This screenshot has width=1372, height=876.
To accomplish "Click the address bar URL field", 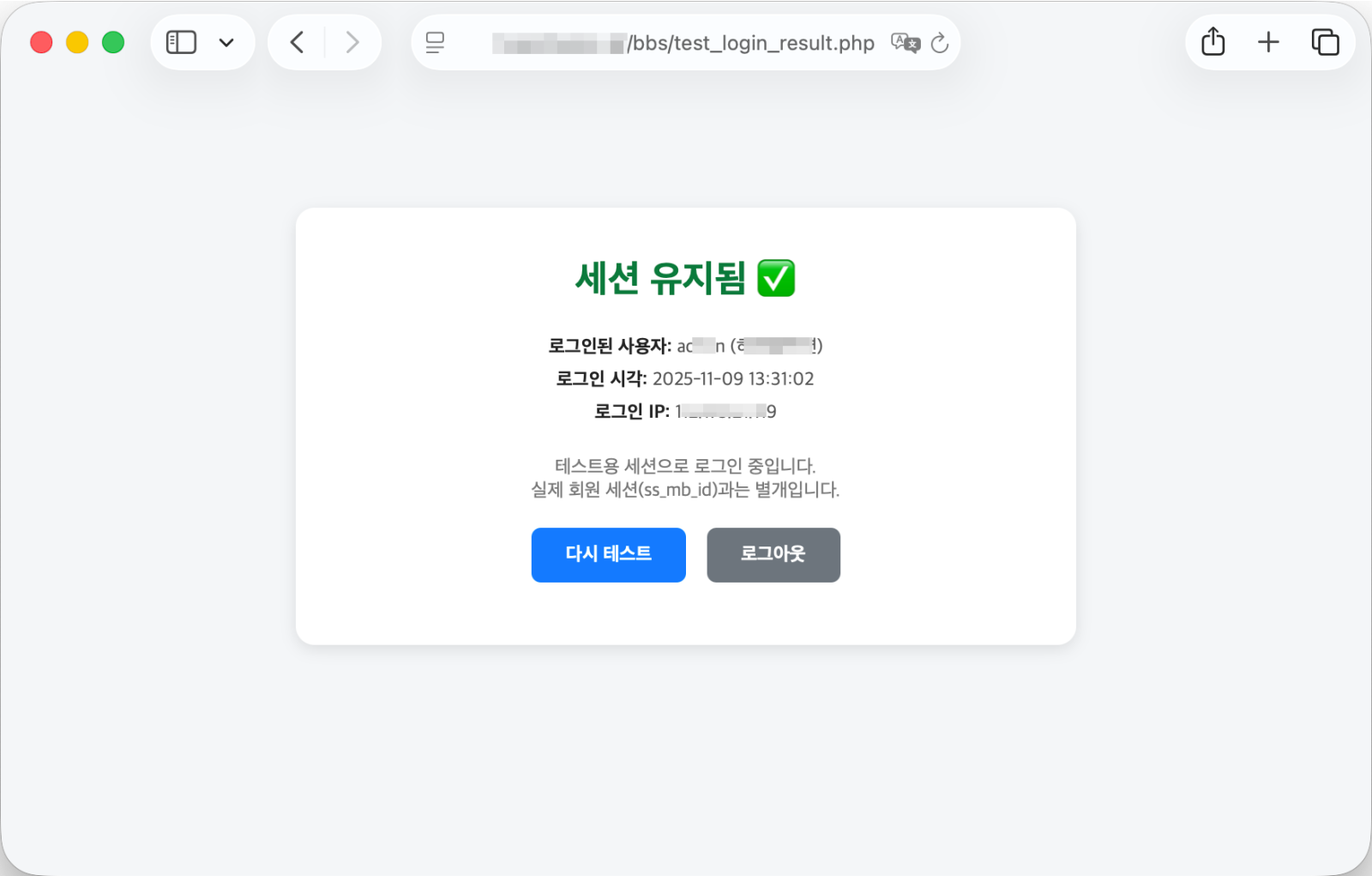I will pyautogui.click(x=684, y=42).
